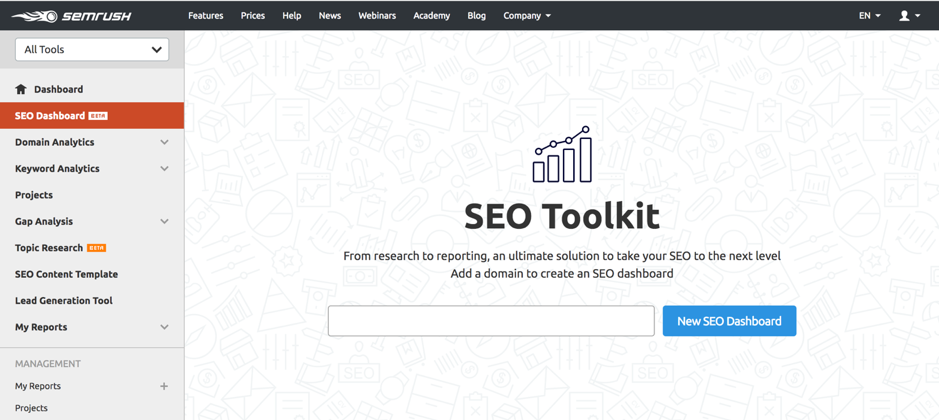939x420 pixels.
Task: Open SEO Dashboard beta item
Action: coord(92,116)
